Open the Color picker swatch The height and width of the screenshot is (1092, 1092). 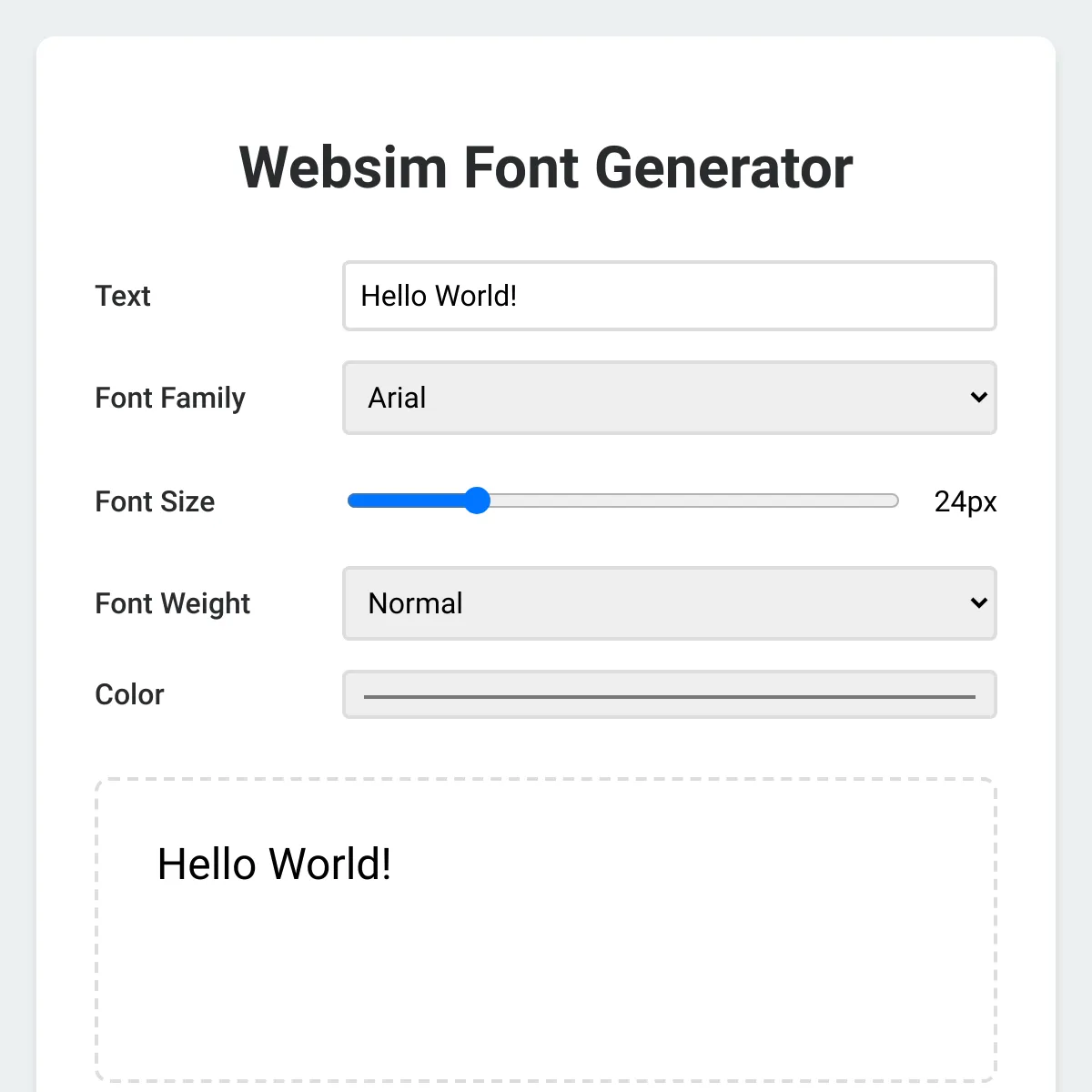669,695
